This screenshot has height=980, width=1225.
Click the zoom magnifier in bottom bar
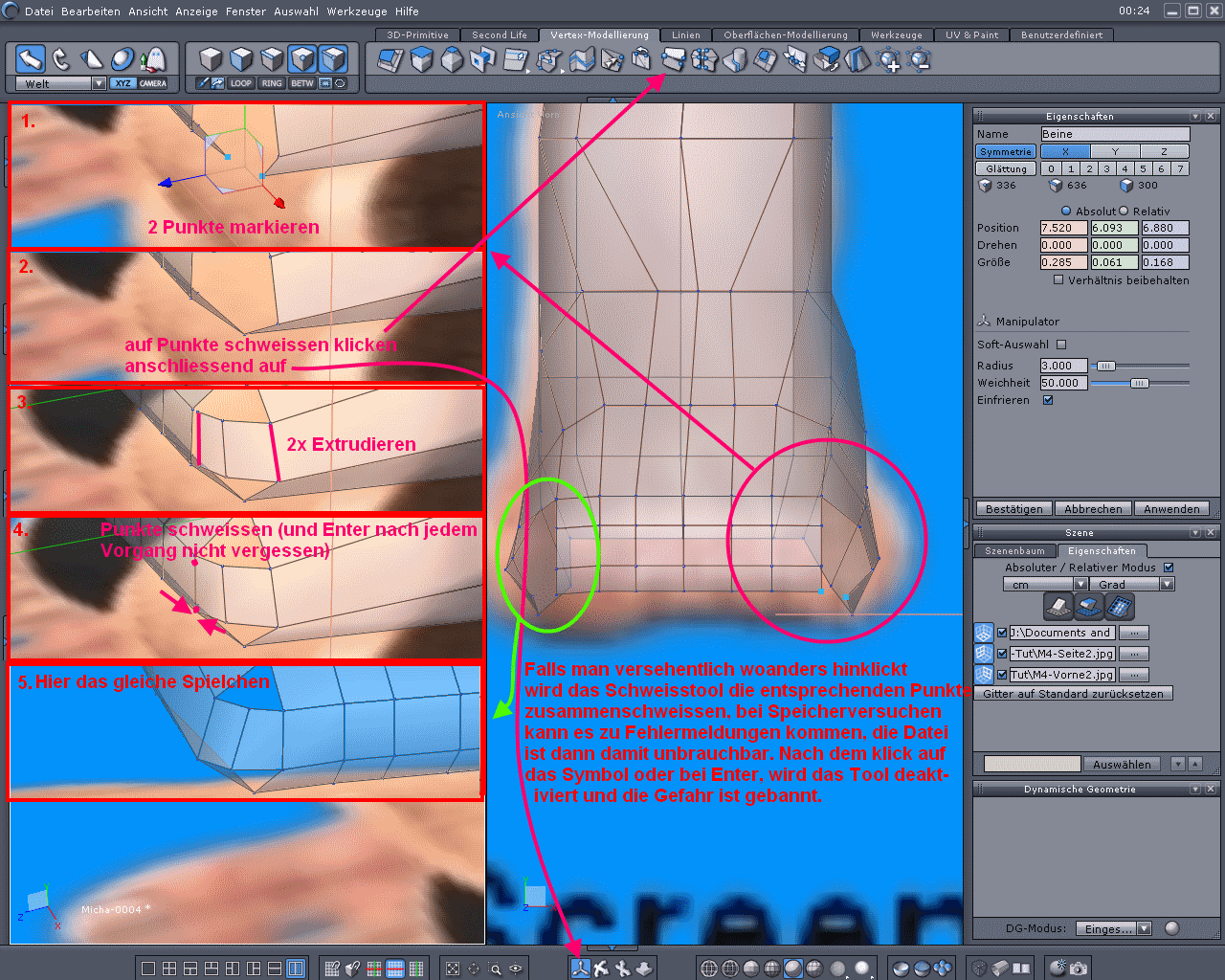pos(495,969)
